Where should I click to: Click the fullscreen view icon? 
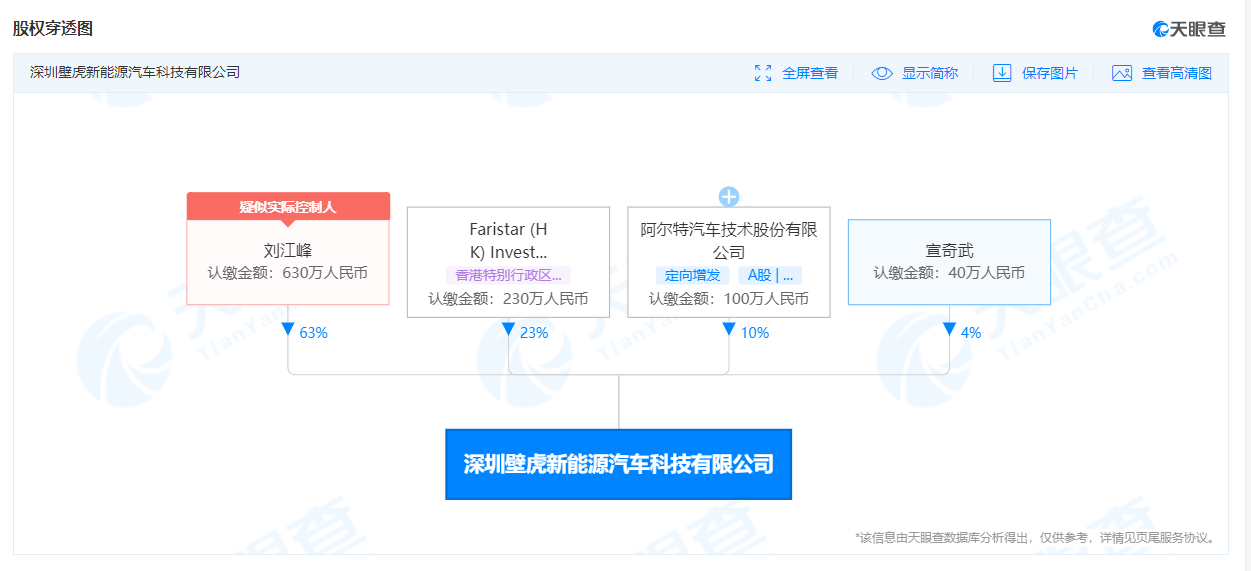pyautogui.click(x=763, y=73)
